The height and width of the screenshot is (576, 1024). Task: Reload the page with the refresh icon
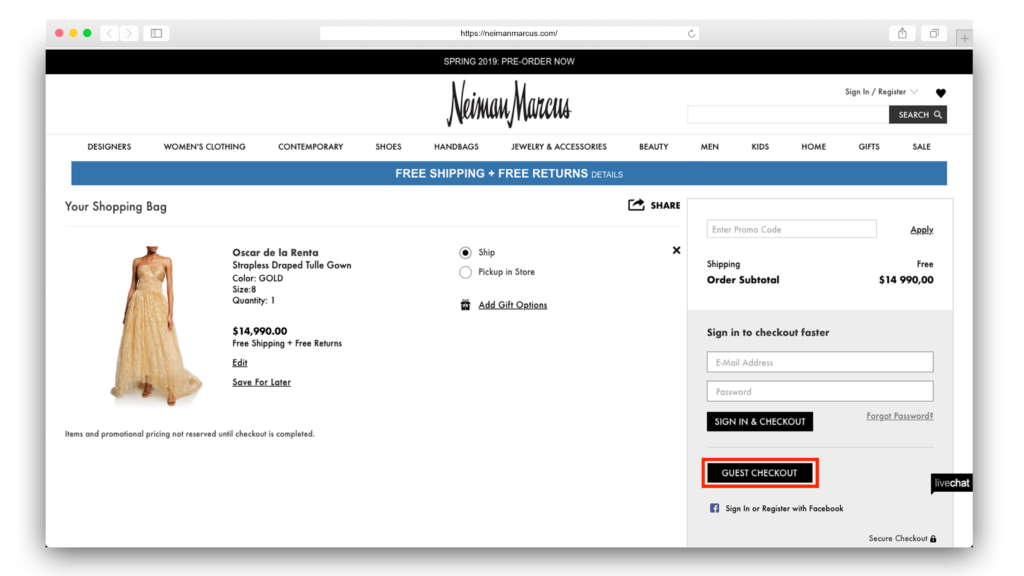tap(691, 33)
